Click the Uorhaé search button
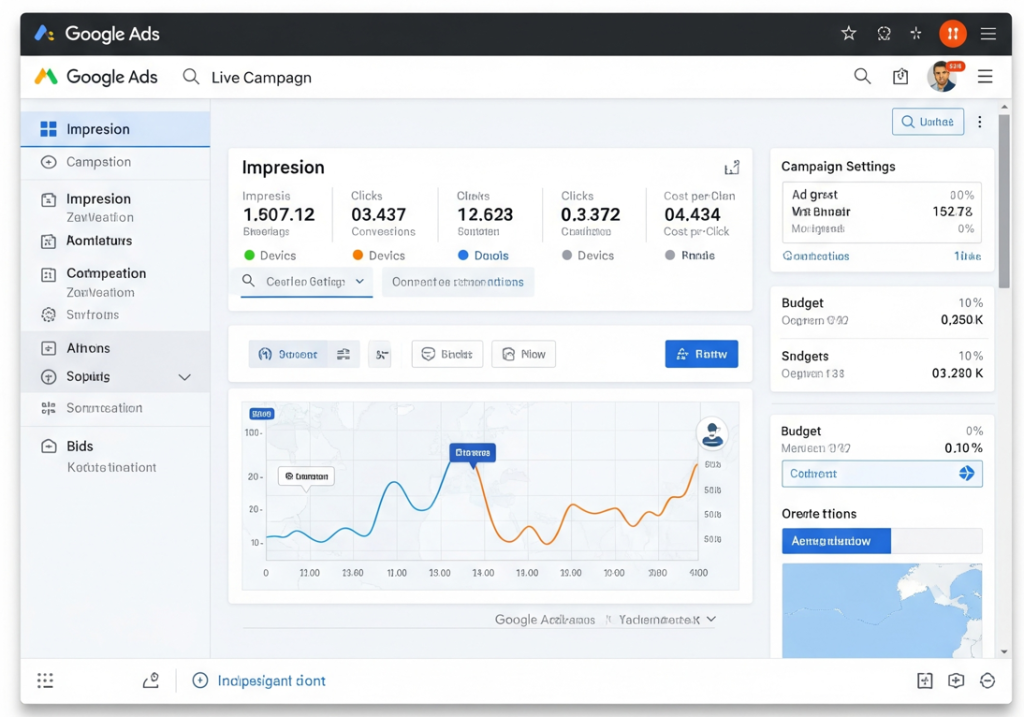1024x717 pixels. [927, 122]
